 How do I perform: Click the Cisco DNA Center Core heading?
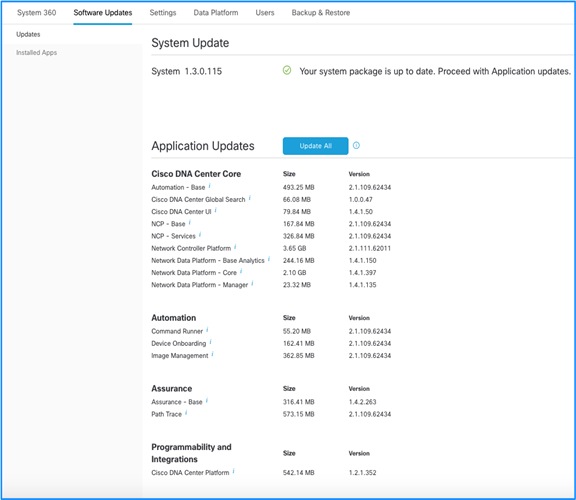pyautogui.click(x=196, y=174)
